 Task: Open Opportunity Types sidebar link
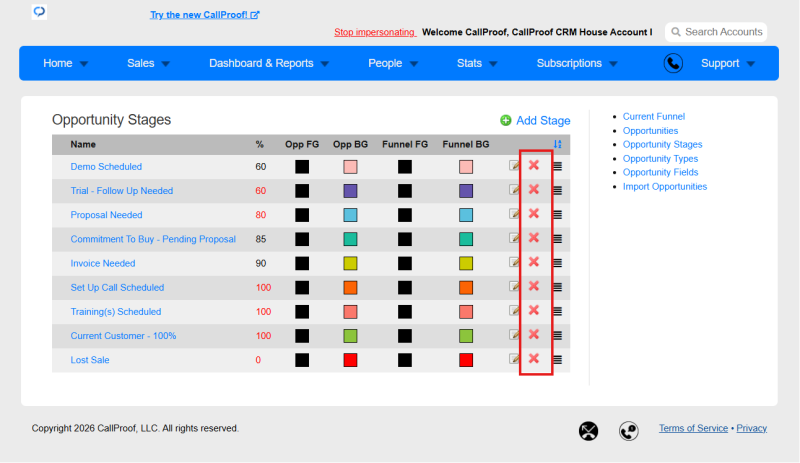point(660,159)
